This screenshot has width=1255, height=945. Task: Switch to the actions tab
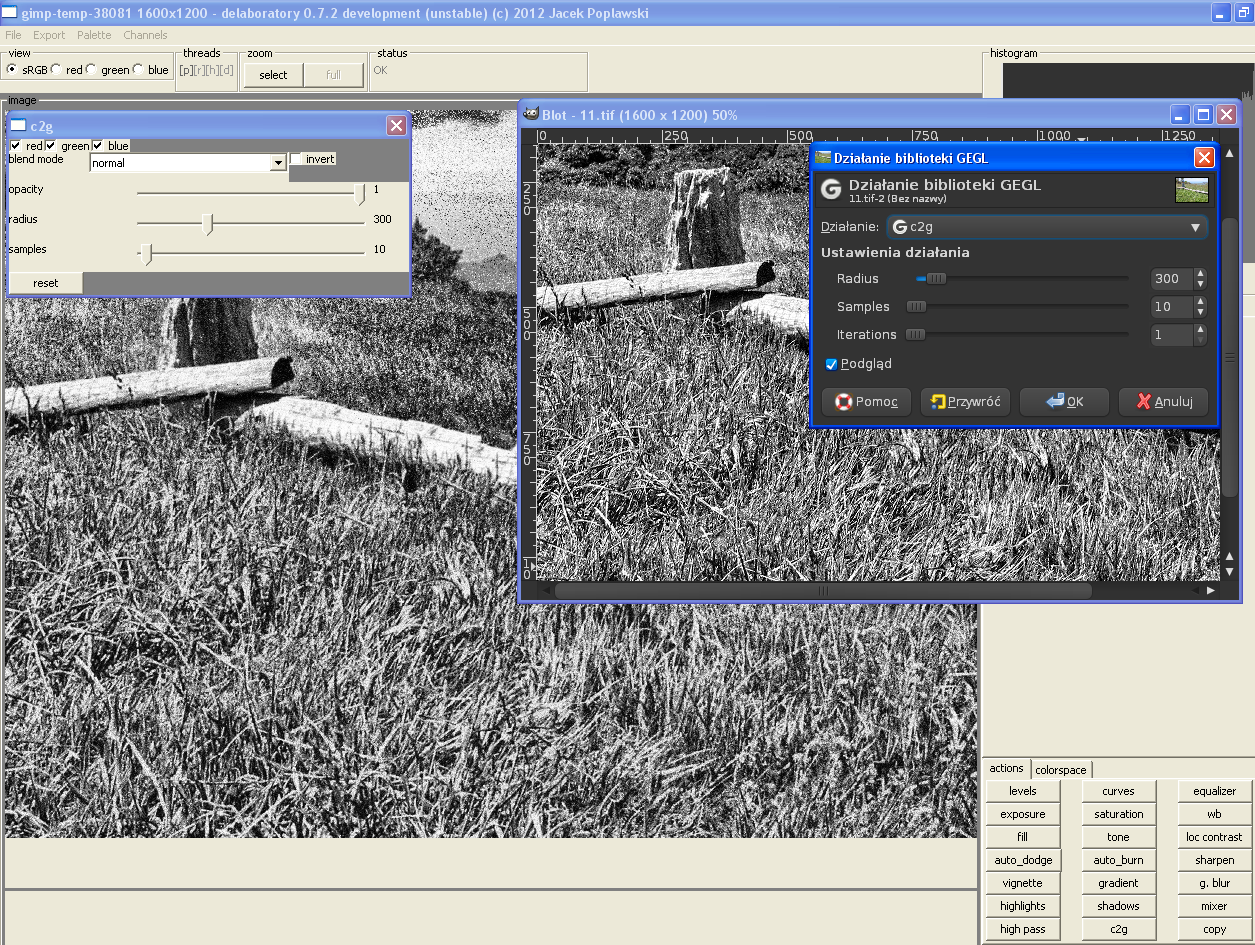point(1006,768)
